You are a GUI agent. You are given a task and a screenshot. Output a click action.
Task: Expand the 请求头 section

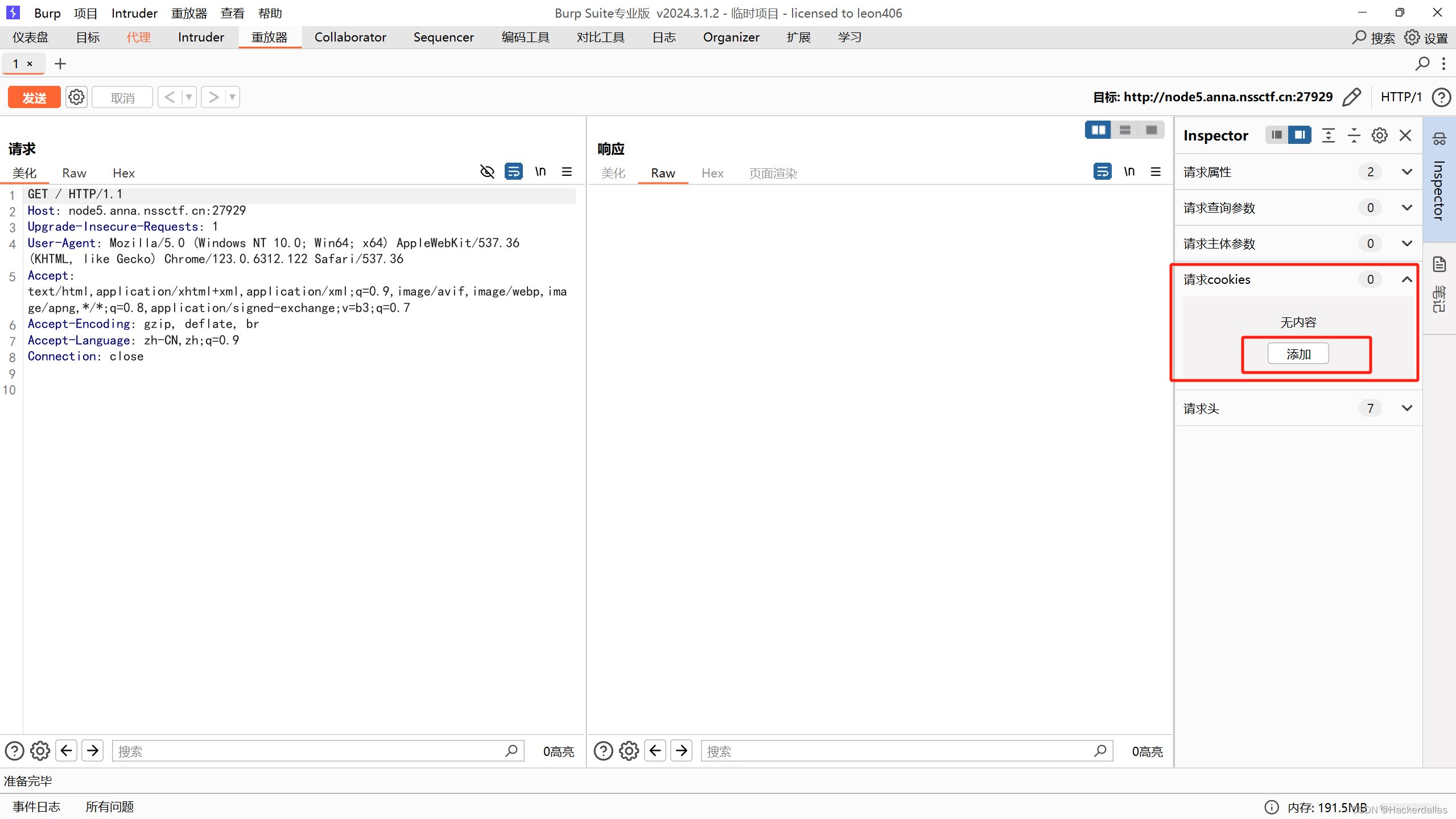[1406, 408]
